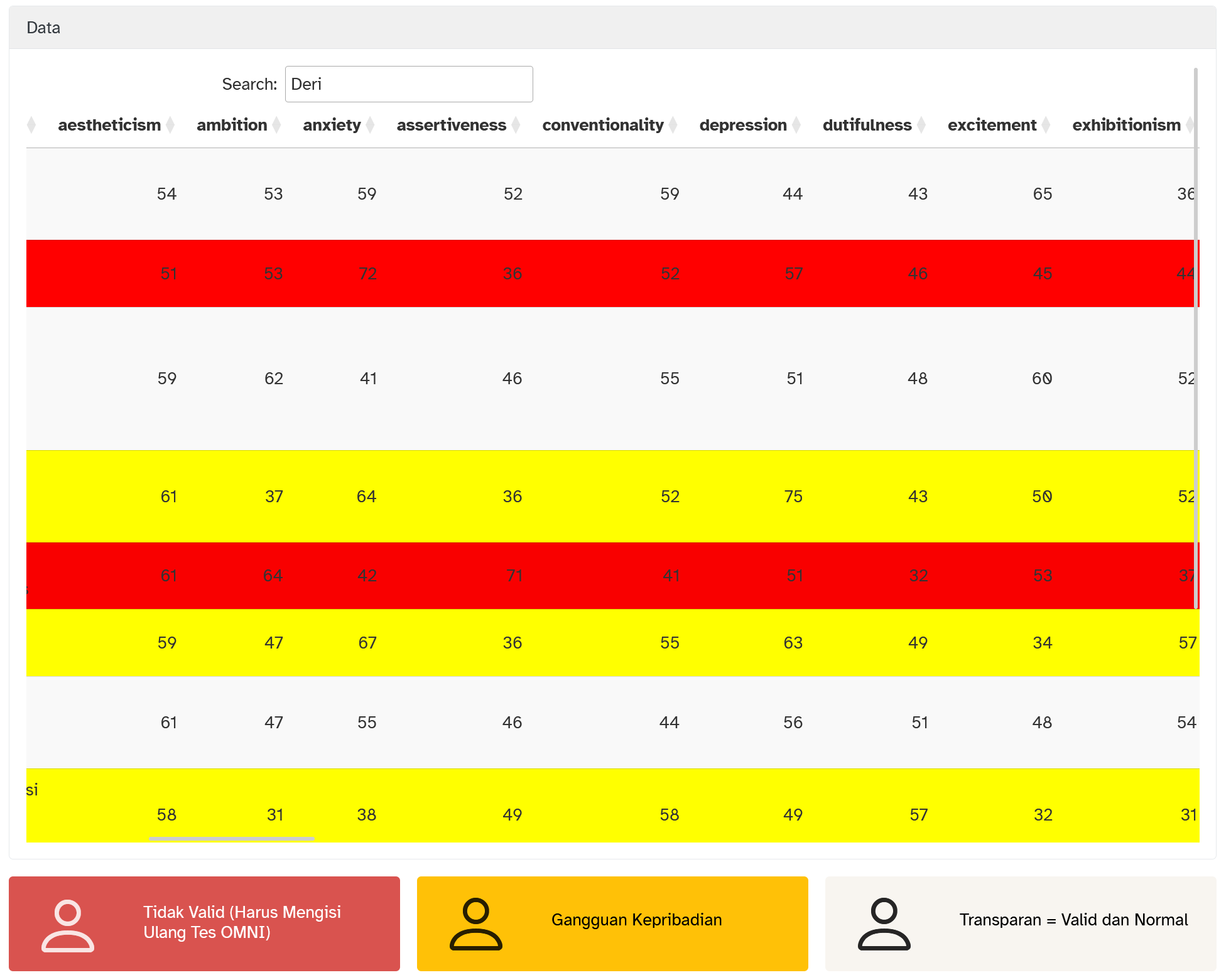Click the vertical scrollbar at table right

click(1196, 338)
